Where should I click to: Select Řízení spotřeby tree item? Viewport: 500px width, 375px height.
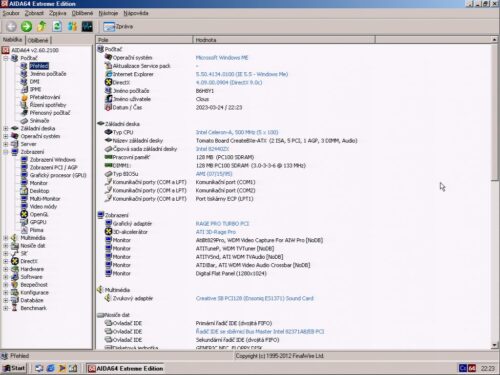click(48, 105)
